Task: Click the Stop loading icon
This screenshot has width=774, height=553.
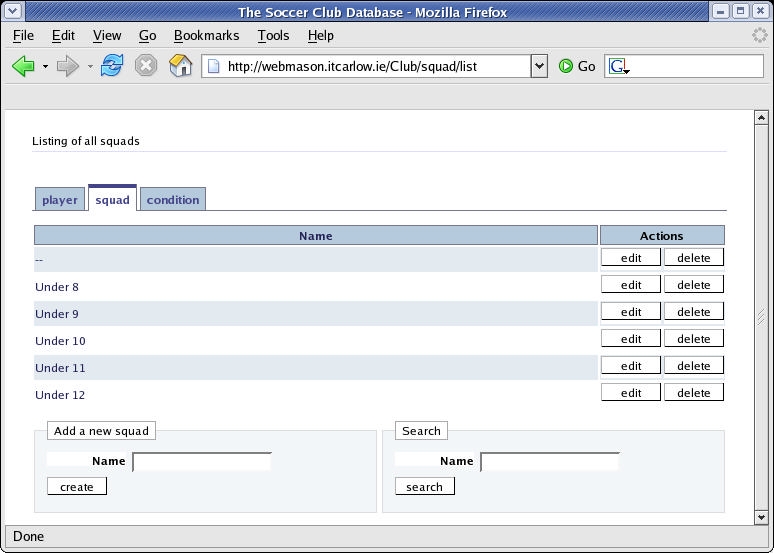Action: (146, 67)
